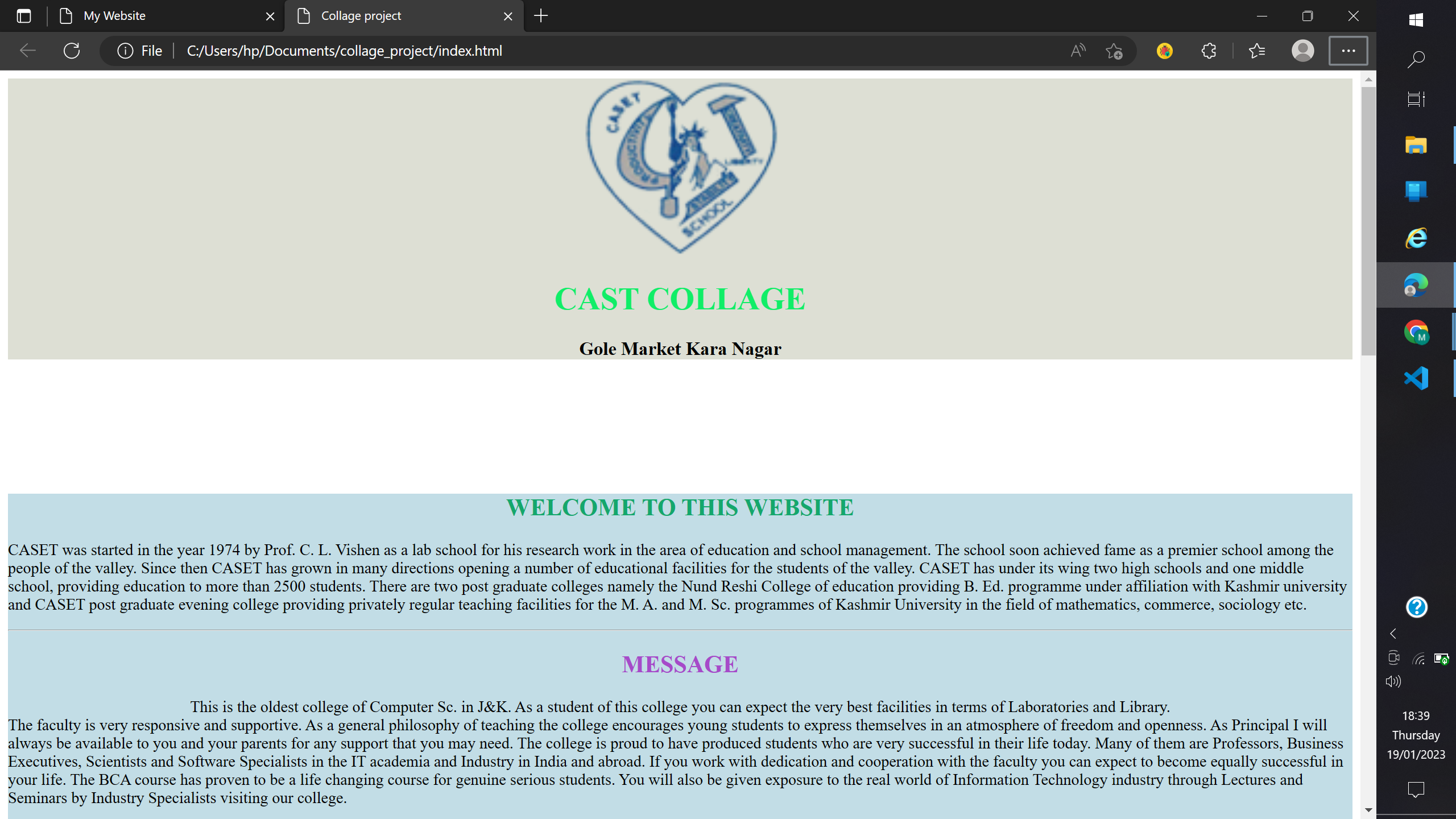The height and width of the screenshot is (819, 1456).
Task: Open File Explorer from the taskbar
Action: [x=1416, y=145]
